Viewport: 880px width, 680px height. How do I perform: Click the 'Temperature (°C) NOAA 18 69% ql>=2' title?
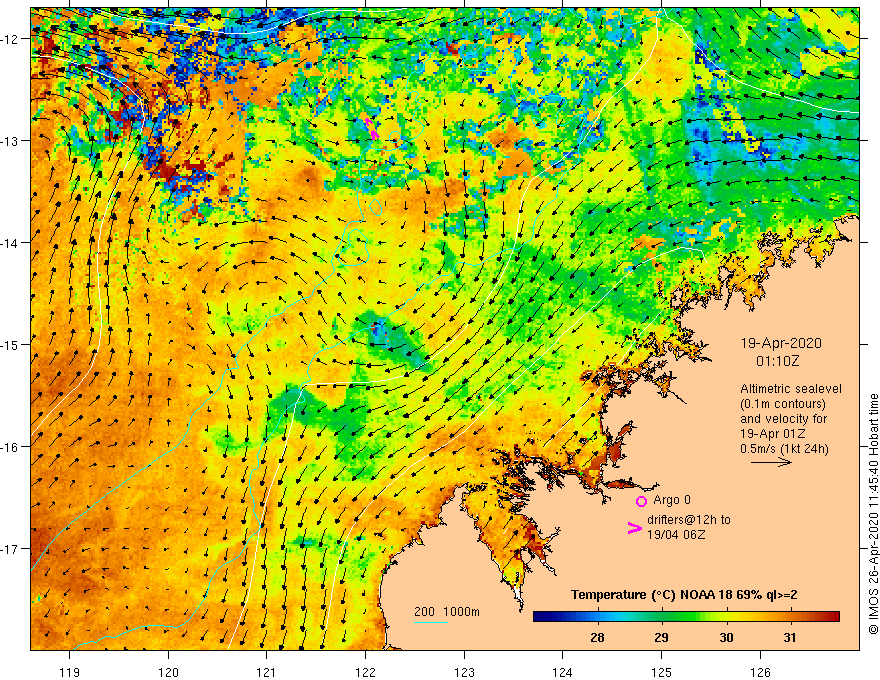pos(684,595)
